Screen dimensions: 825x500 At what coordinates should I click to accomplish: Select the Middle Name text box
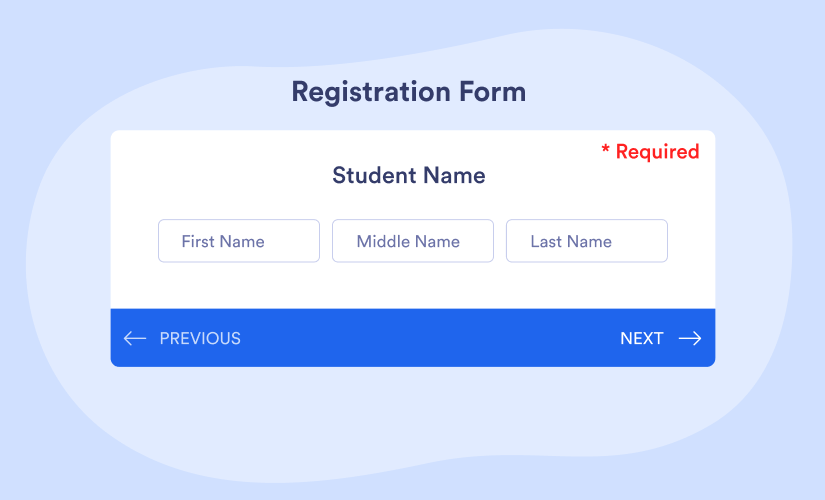click(x=413, y=241)
